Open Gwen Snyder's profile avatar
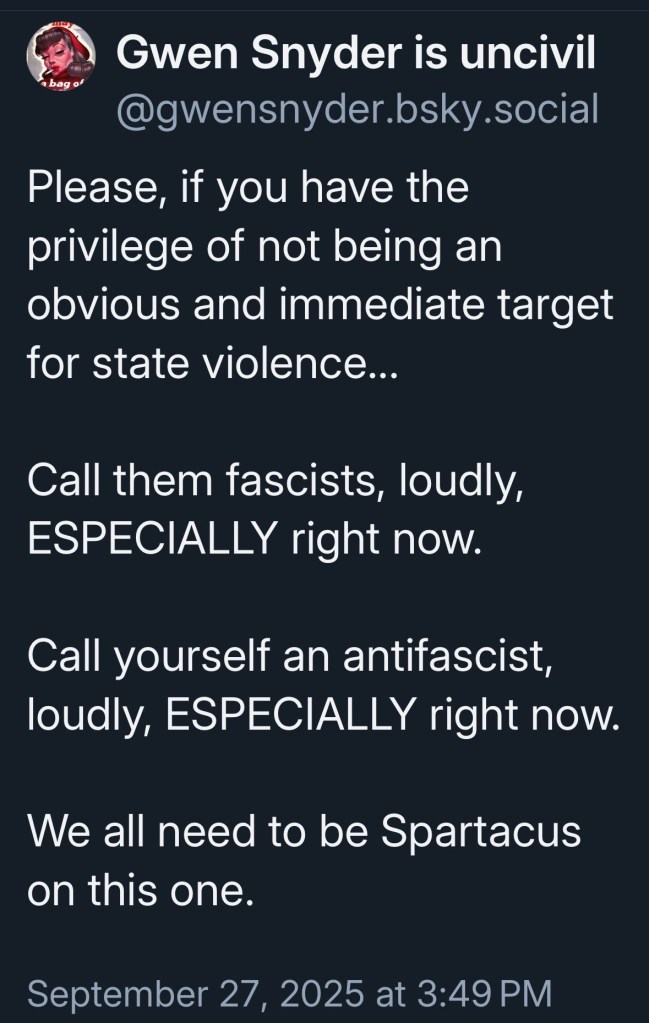 (x=60, y=60)
